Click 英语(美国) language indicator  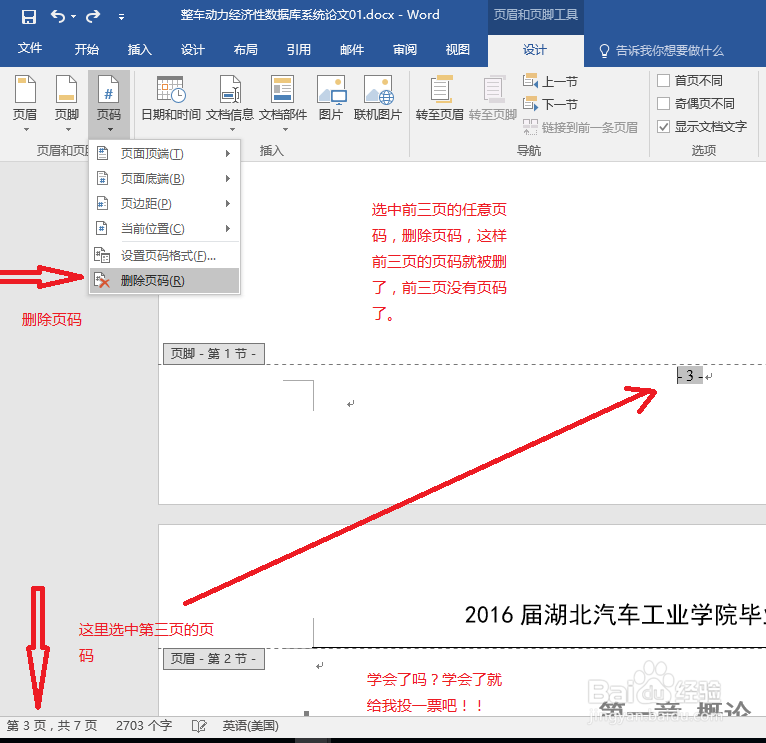point(251,725)
